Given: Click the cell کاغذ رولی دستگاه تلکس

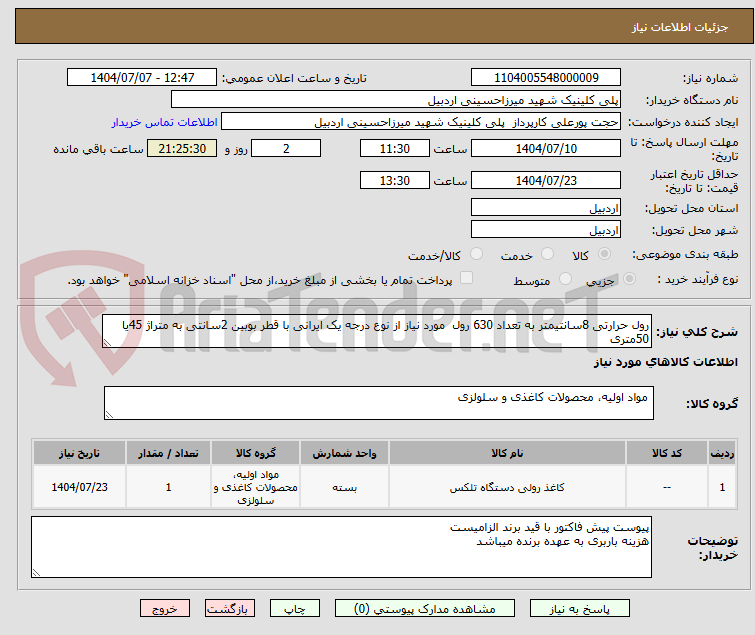Looking at the screenshot, I should [x=507, y=487].
